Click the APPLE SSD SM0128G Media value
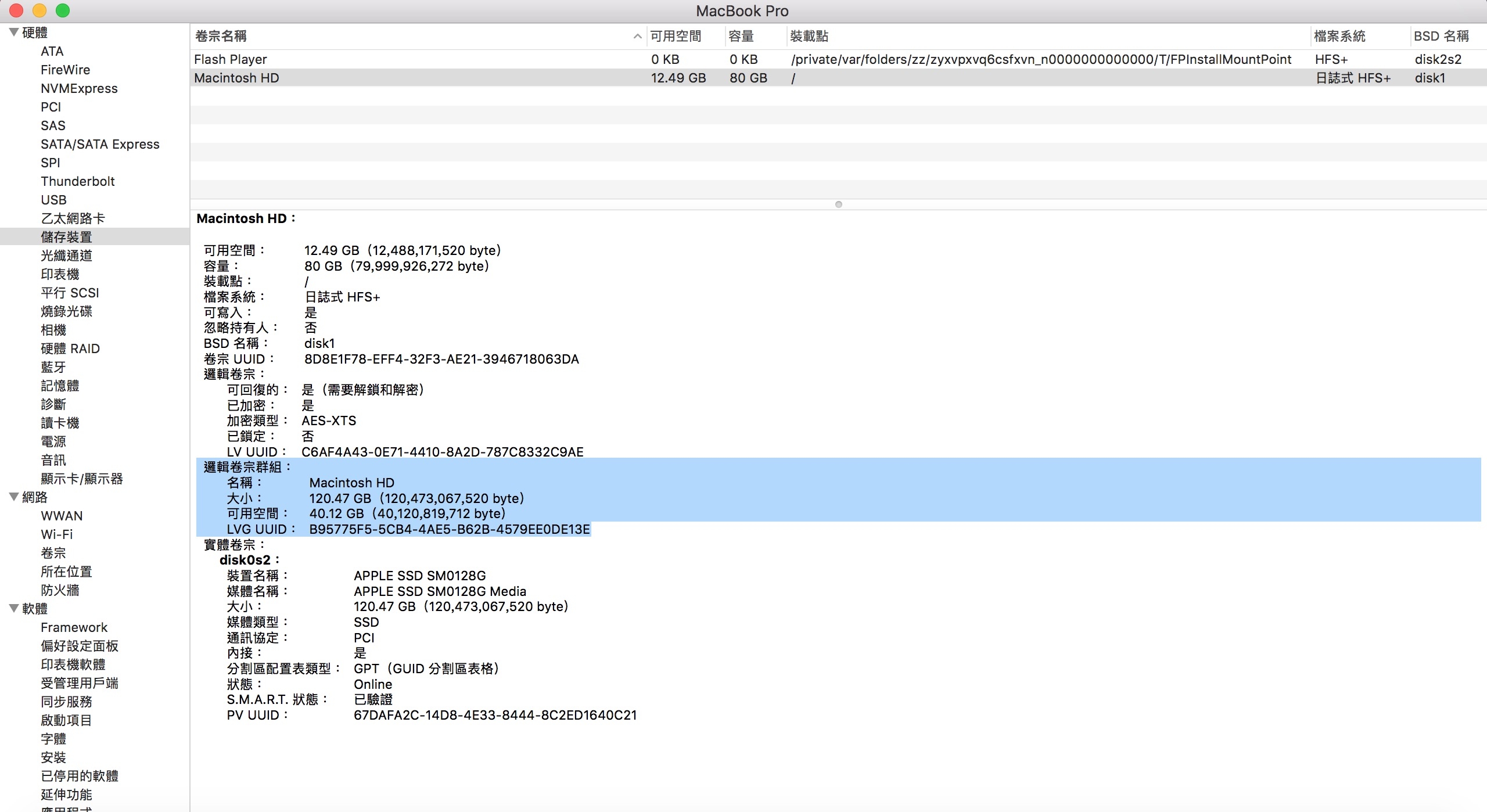 pyautogui.click(x=440, y=591)
